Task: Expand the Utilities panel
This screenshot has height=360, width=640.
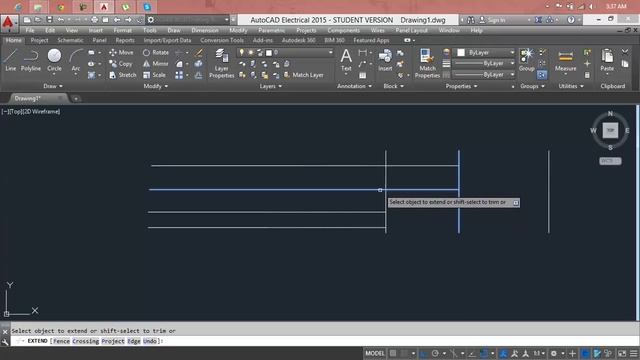Action: click(571, 86)
